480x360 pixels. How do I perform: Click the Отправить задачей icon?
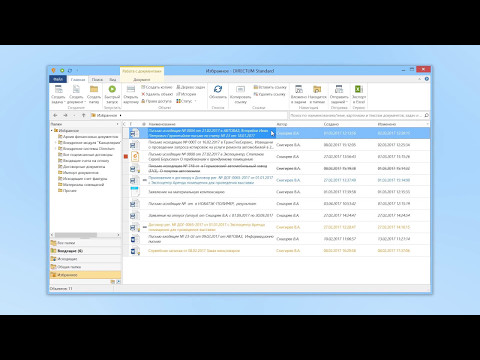coord(339,89)
